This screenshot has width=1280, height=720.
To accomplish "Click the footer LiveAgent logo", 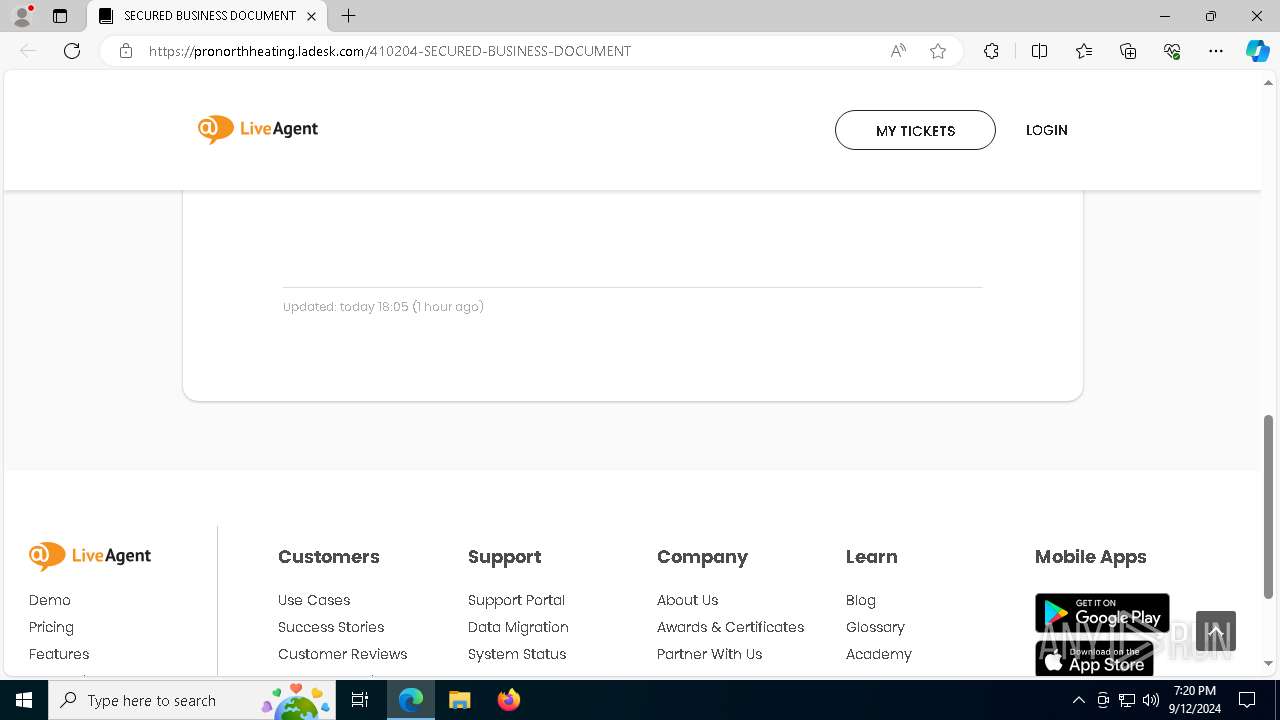I will point(90,556).
